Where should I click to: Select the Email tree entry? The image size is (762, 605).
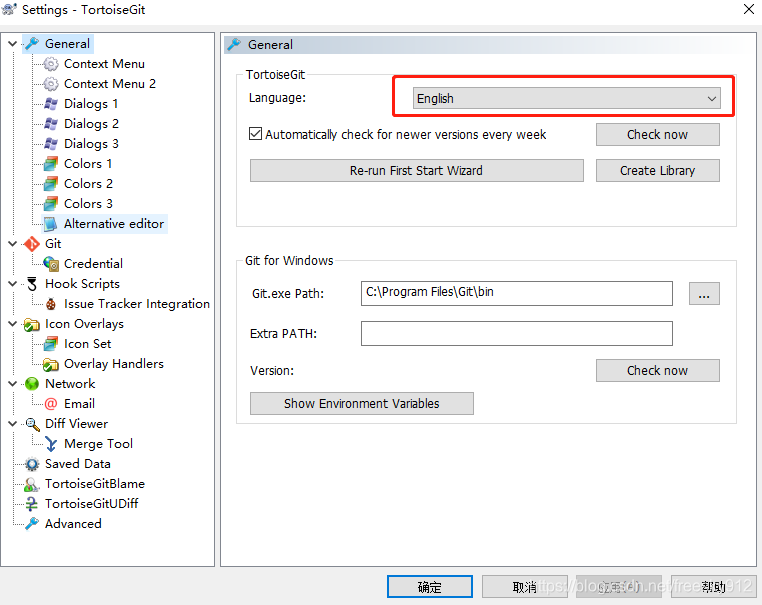(x=79, y=403)
